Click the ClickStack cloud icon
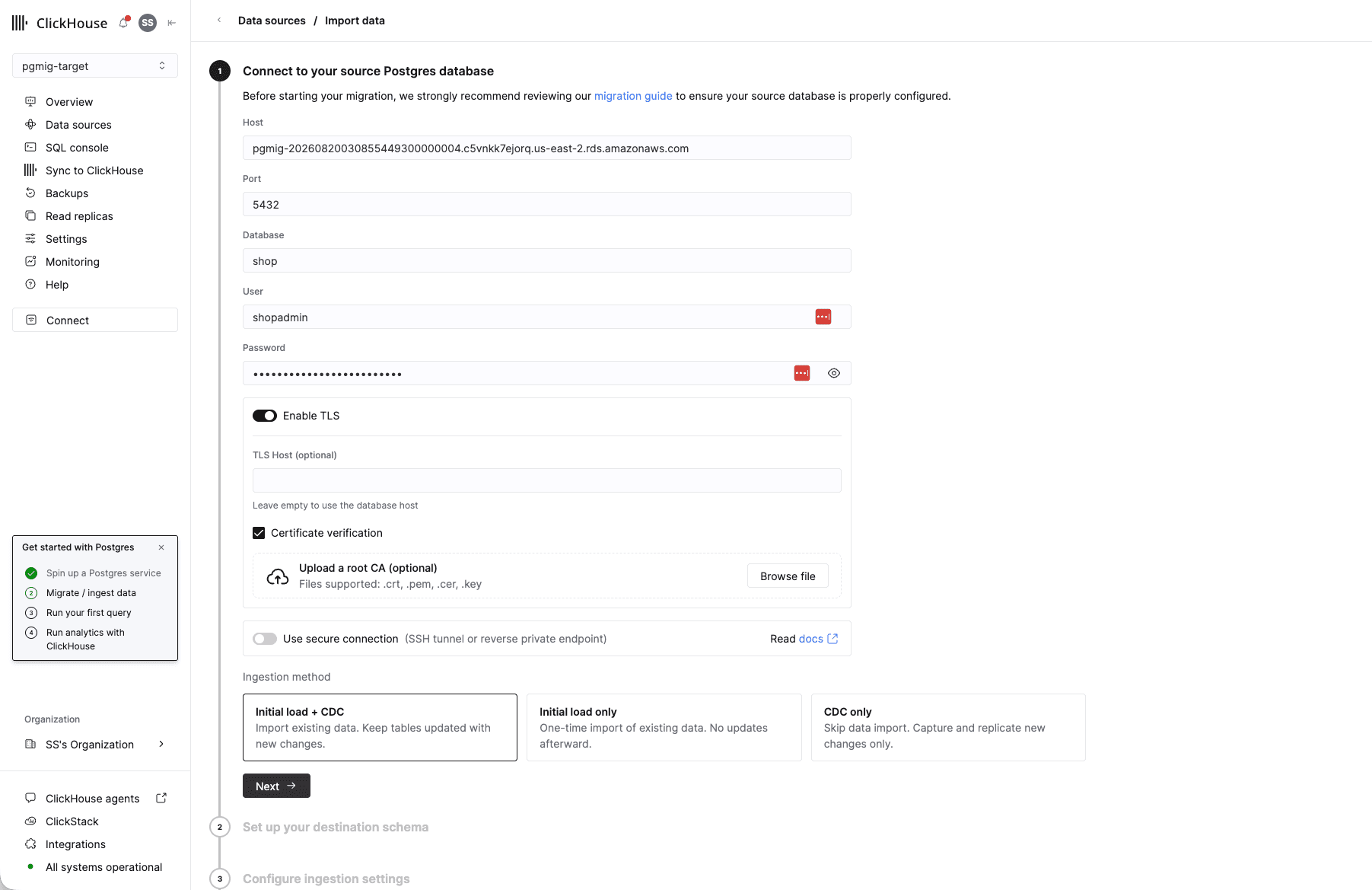The height and width of the screenshot is (890, 1372). [30, 821]
